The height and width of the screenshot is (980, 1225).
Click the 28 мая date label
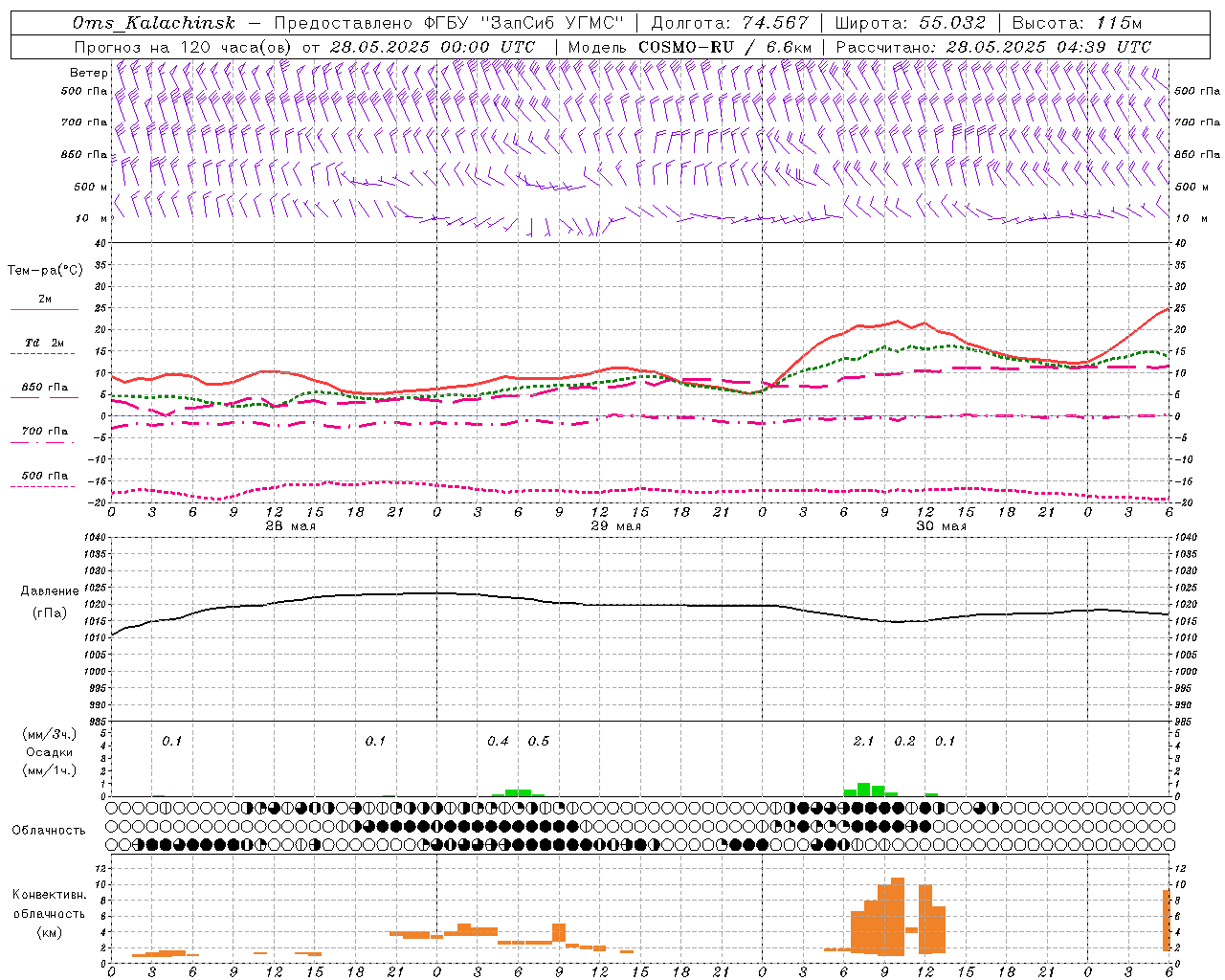(x=291, y=526)
